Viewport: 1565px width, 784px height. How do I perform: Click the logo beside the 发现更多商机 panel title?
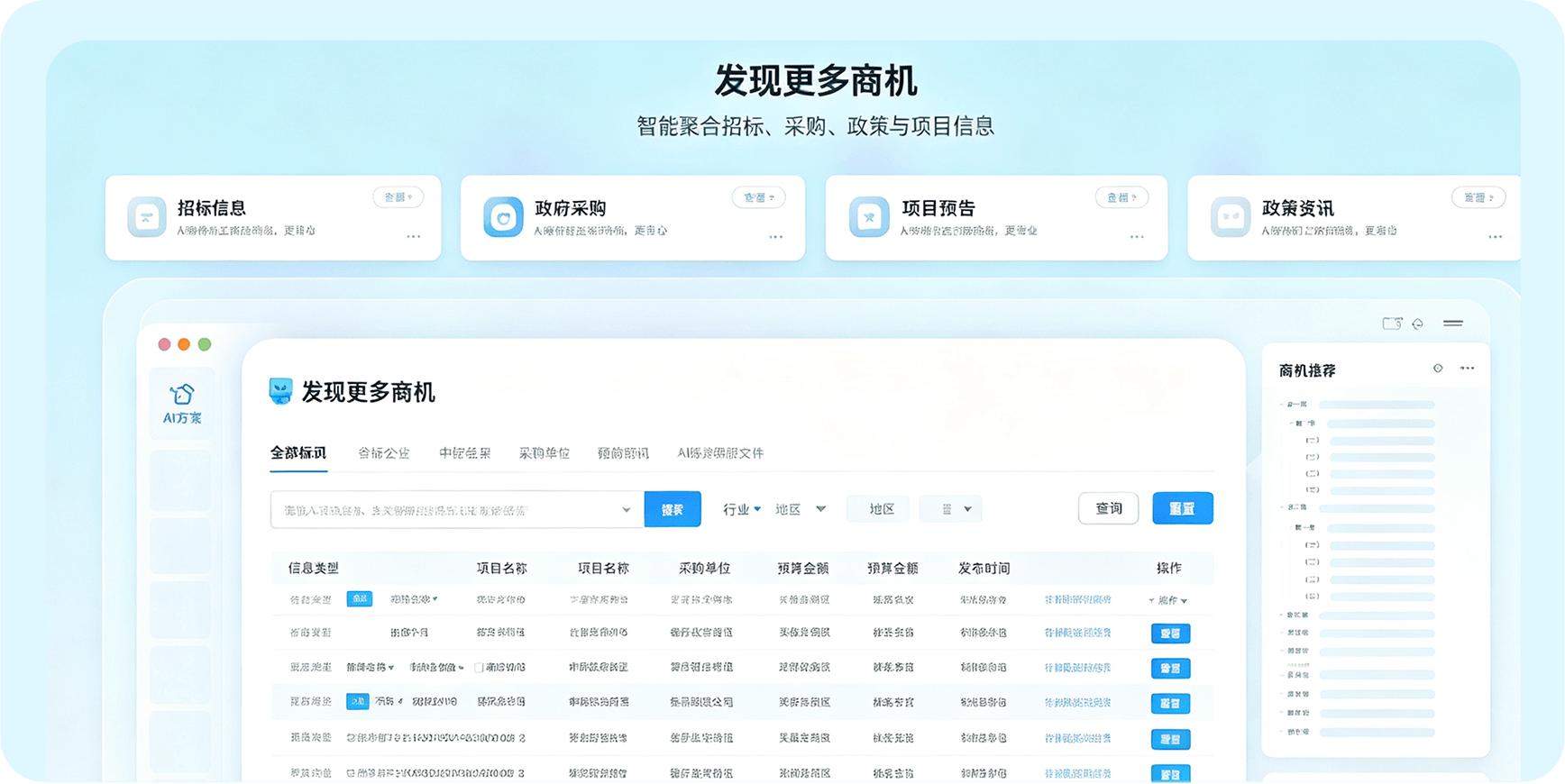[281, 391]
